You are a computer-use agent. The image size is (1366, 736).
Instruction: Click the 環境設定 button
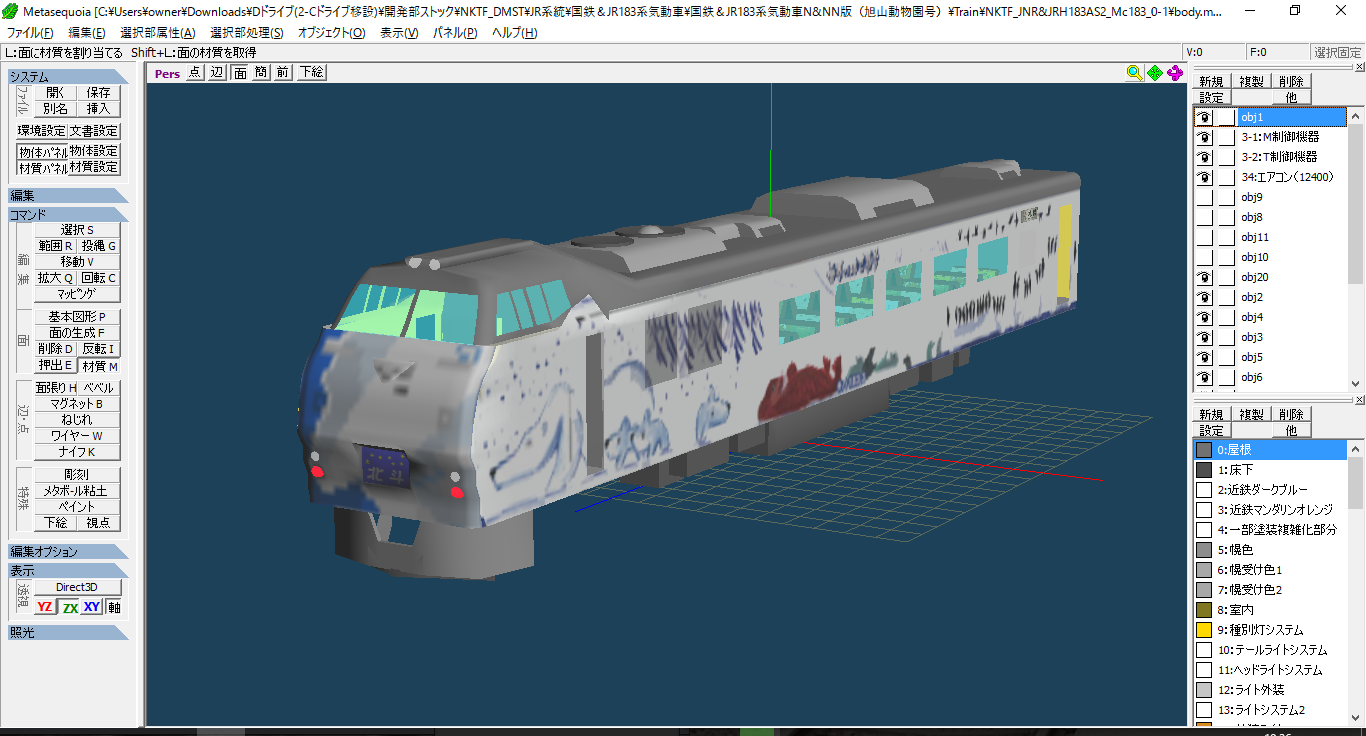pos(41,131)
